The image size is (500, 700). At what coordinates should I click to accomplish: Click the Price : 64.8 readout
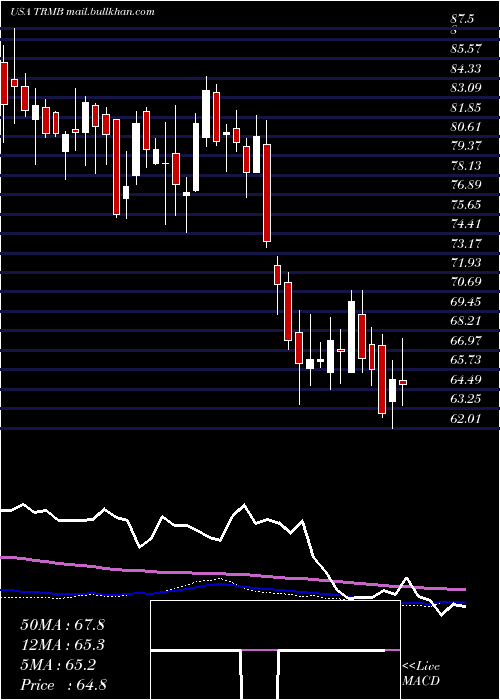(63, 685)
